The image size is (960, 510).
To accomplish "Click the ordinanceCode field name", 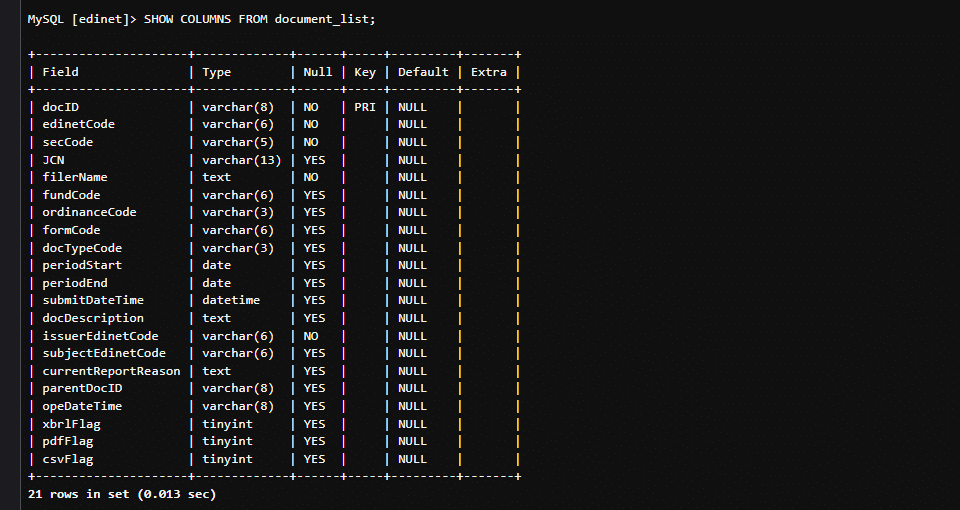I will [x=89, y=212].
